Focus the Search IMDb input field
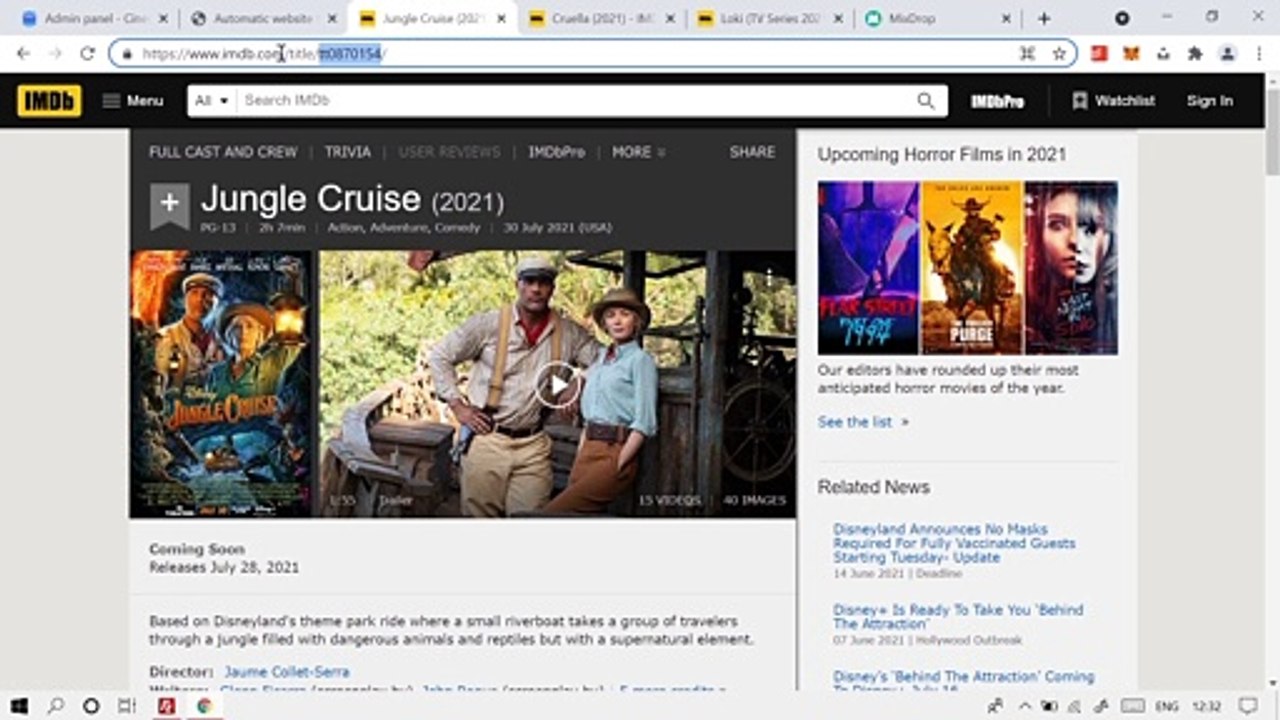This screenshot has width=1280, height=720. point(575,100)
